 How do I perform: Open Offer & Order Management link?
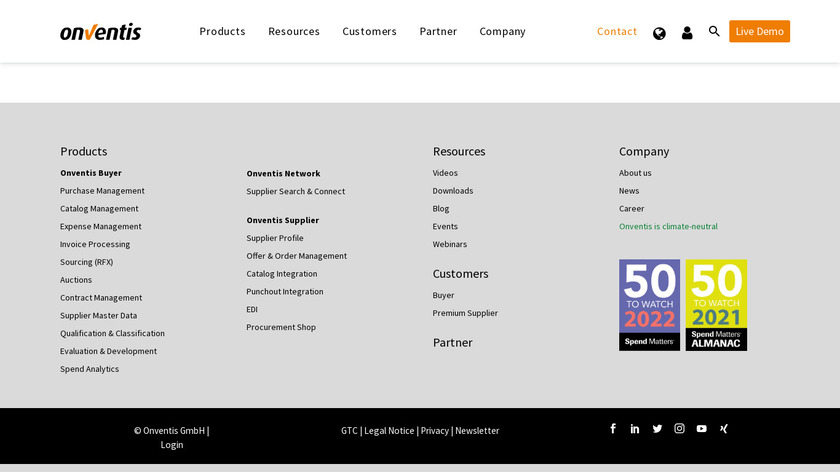[x=297, y=256]
